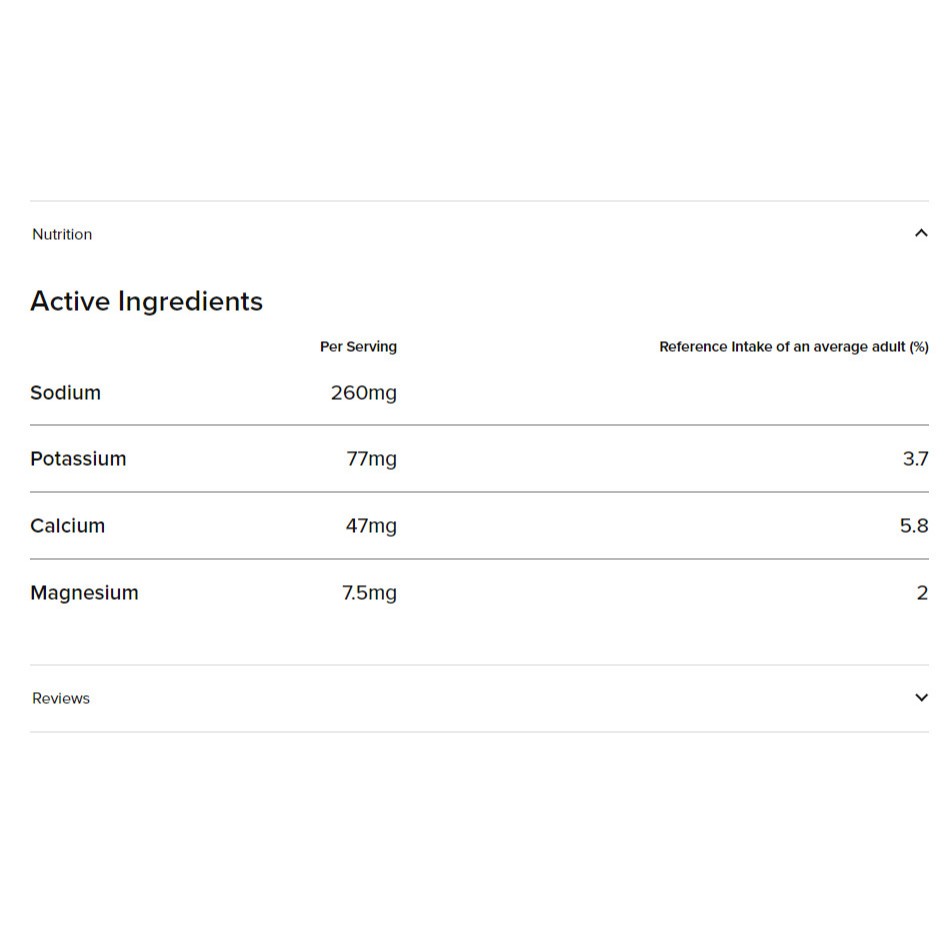Click the 5.8 calcium reference intake
Image resolution: width=944 pixels, height=944 pixels.
(x=914, y=526)
